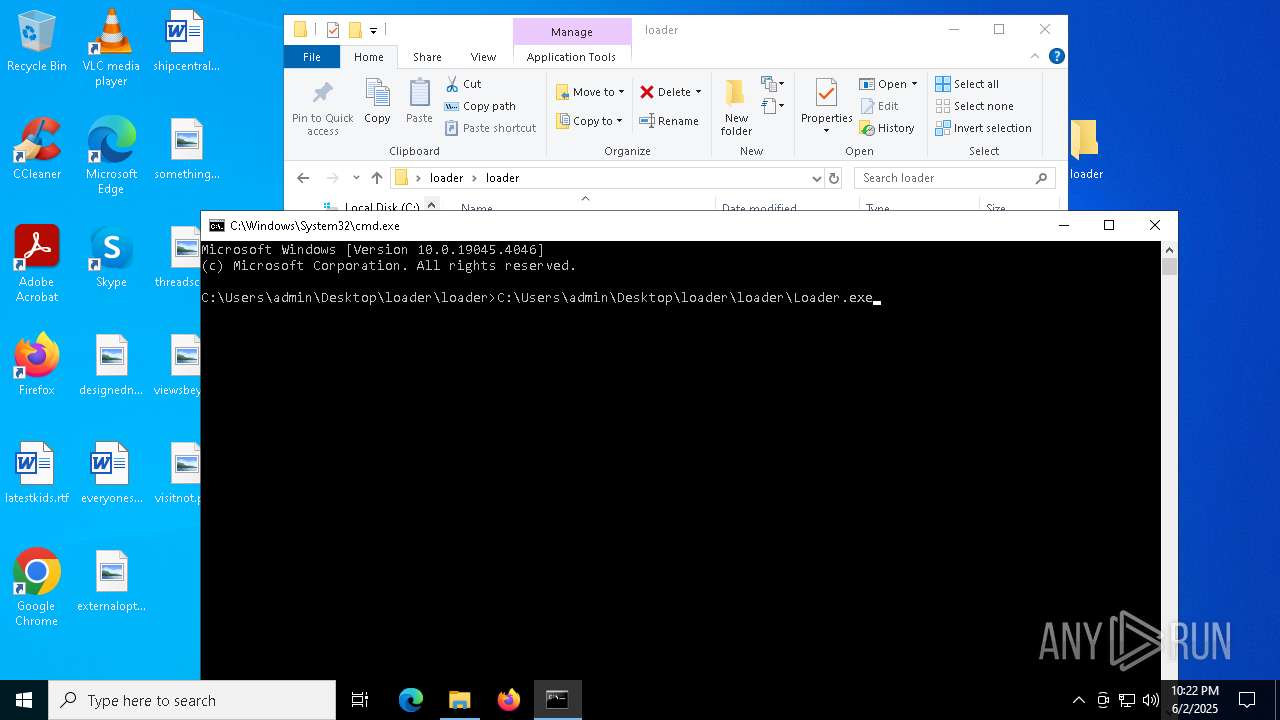
Task: Click the cmd window scroll up arrow
Action: [x=1169, y=250]
